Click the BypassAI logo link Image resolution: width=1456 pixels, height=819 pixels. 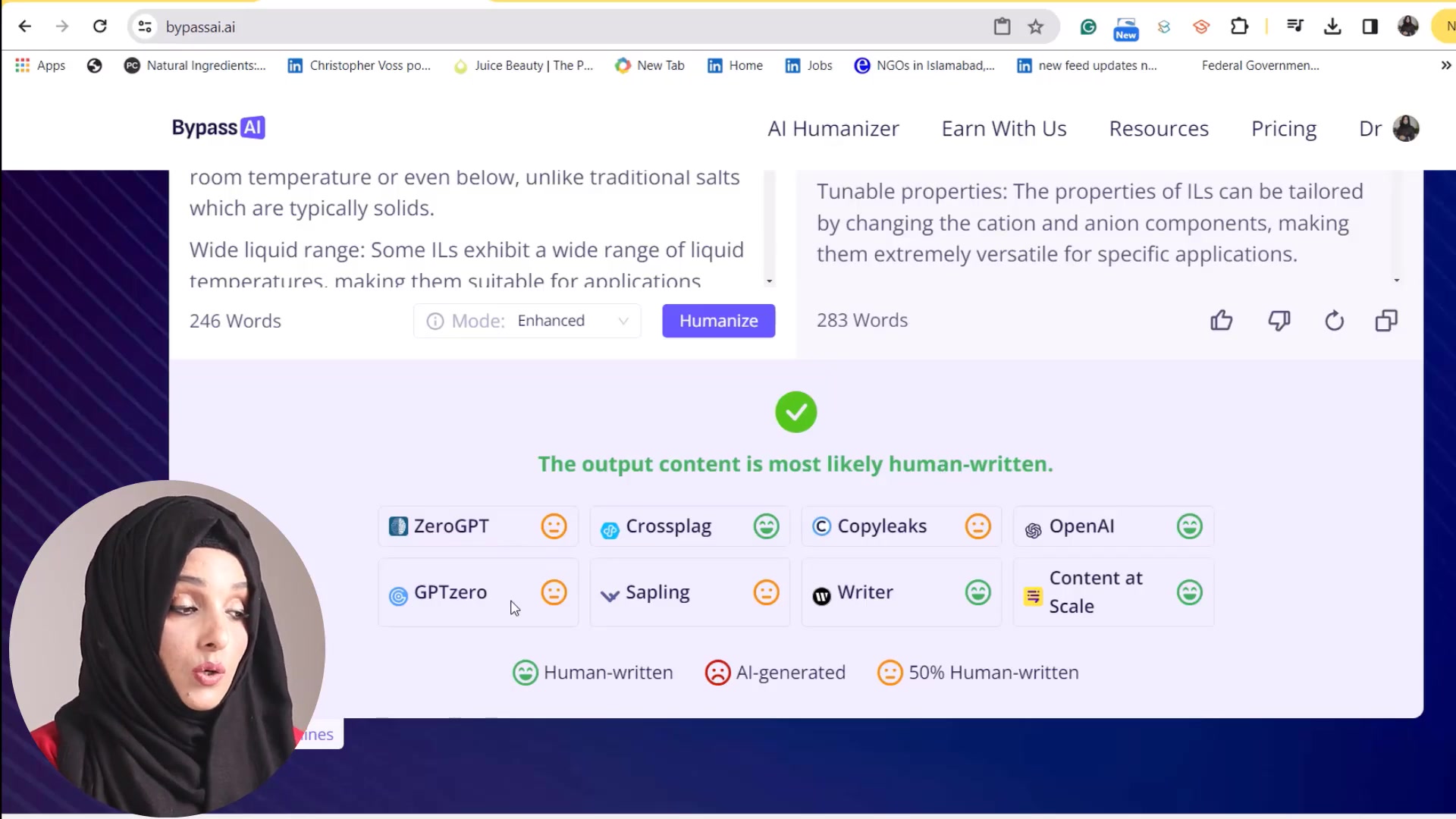pos(218,127)
